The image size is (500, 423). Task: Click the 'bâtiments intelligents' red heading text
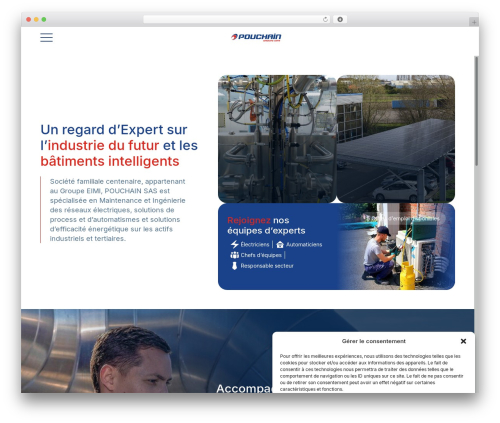[110, 161]
